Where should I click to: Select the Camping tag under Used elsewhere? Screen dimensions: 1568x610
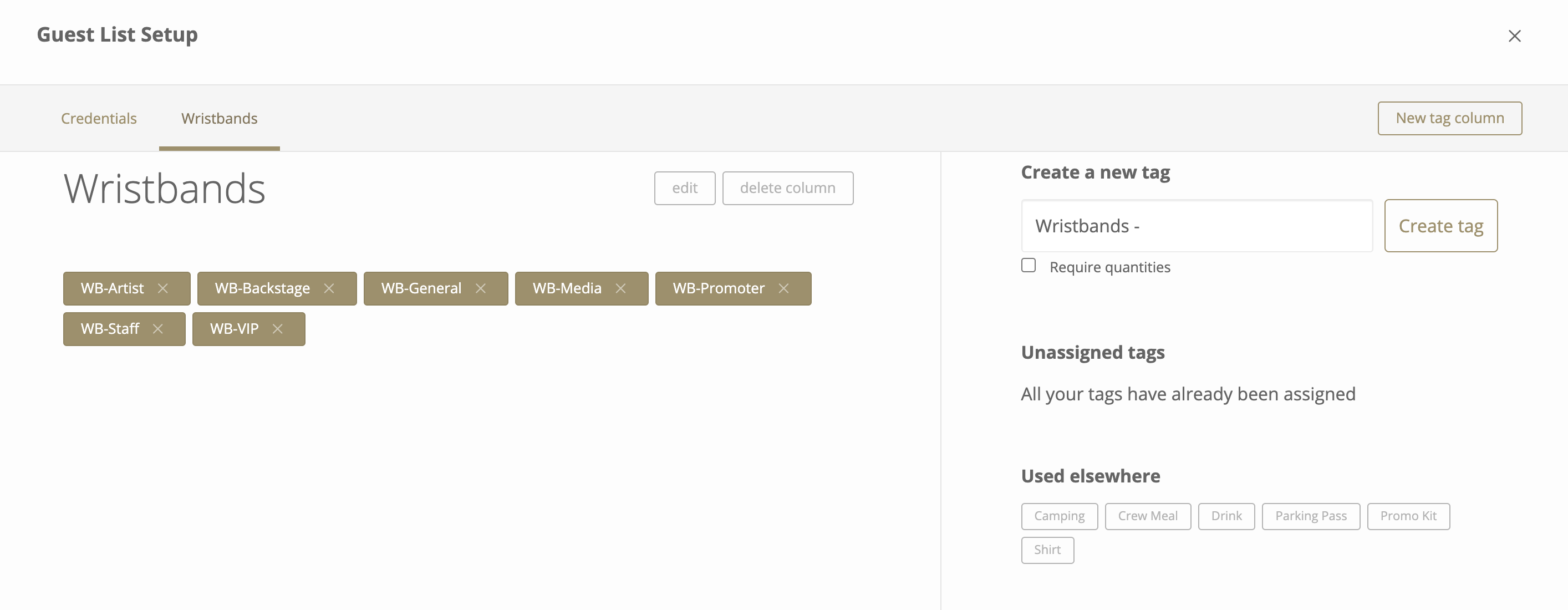[x=1059, y=516]
